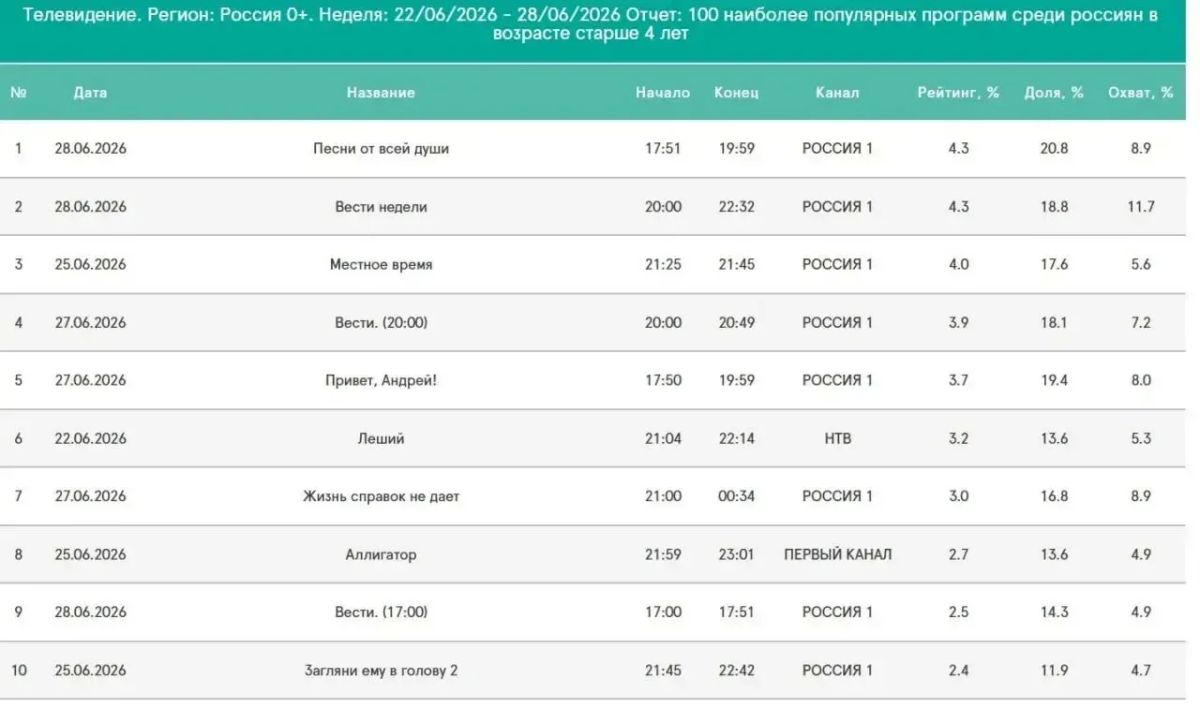This screenshot has height=708, width=1200.
Task: Select program title 'Аллигатор'
Action: click(381, 554)
